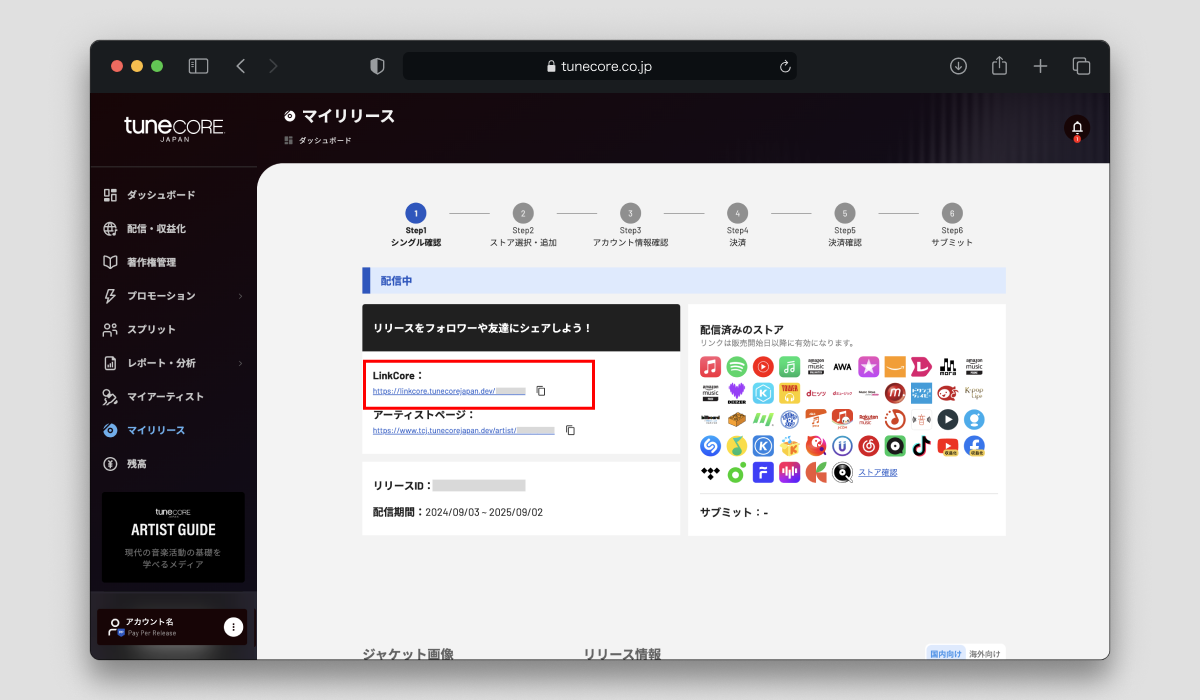Open the pink L arrow store icon
The image size is (1200, 700).
(921, 367)
